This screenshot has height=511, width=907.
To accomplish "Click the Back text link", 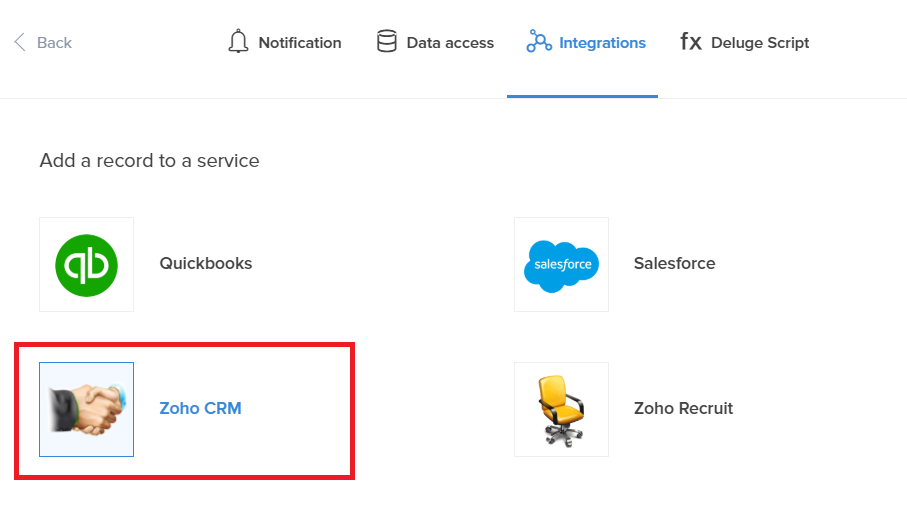I will [54, 43].
